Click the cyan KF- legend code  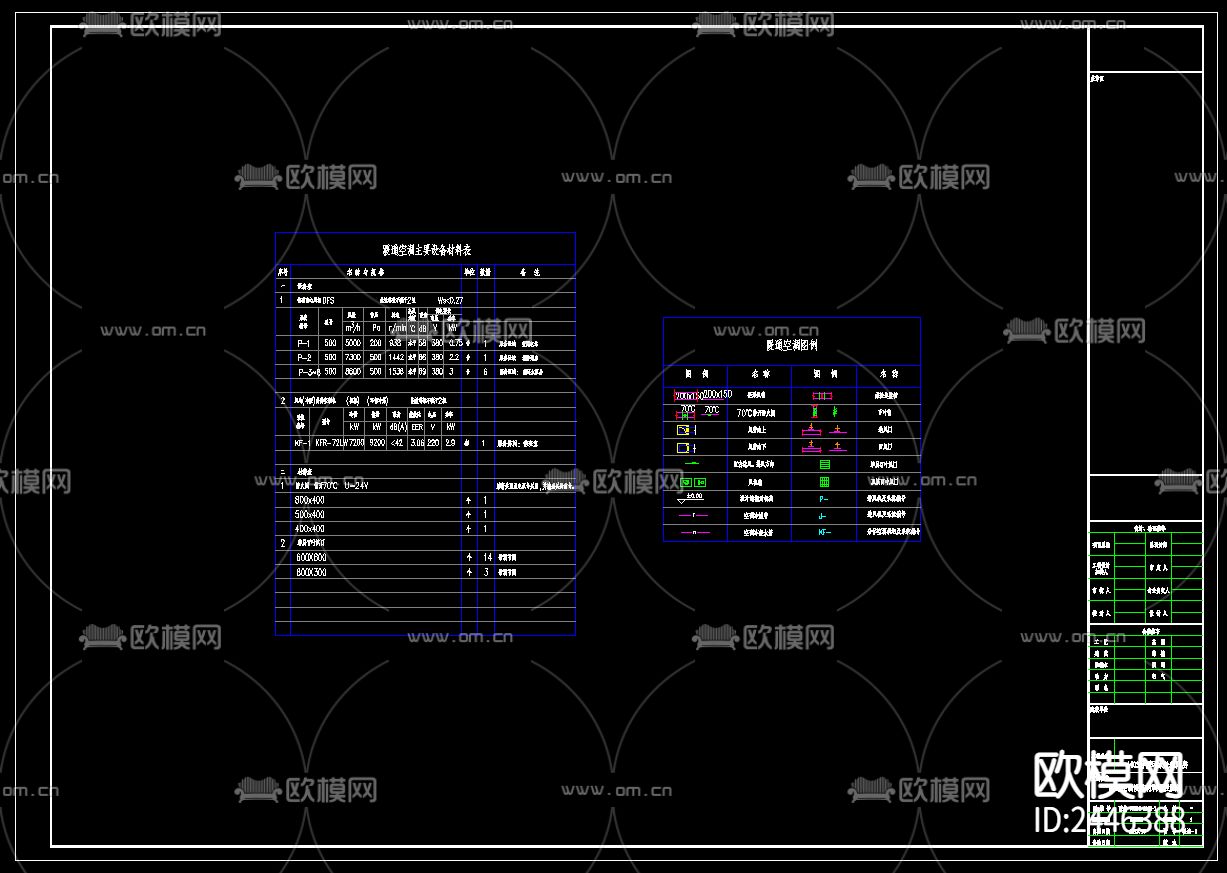pos(825,533)
